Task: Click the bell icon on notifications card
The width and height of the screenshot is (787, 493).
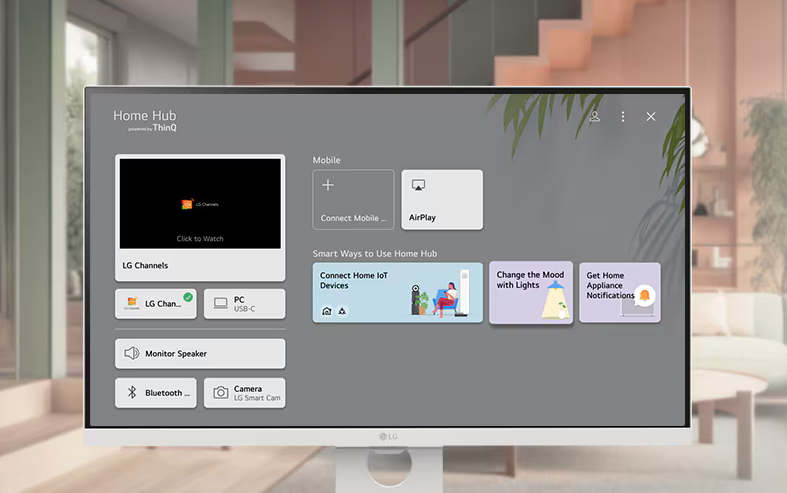Action: (x=645, y=295)
